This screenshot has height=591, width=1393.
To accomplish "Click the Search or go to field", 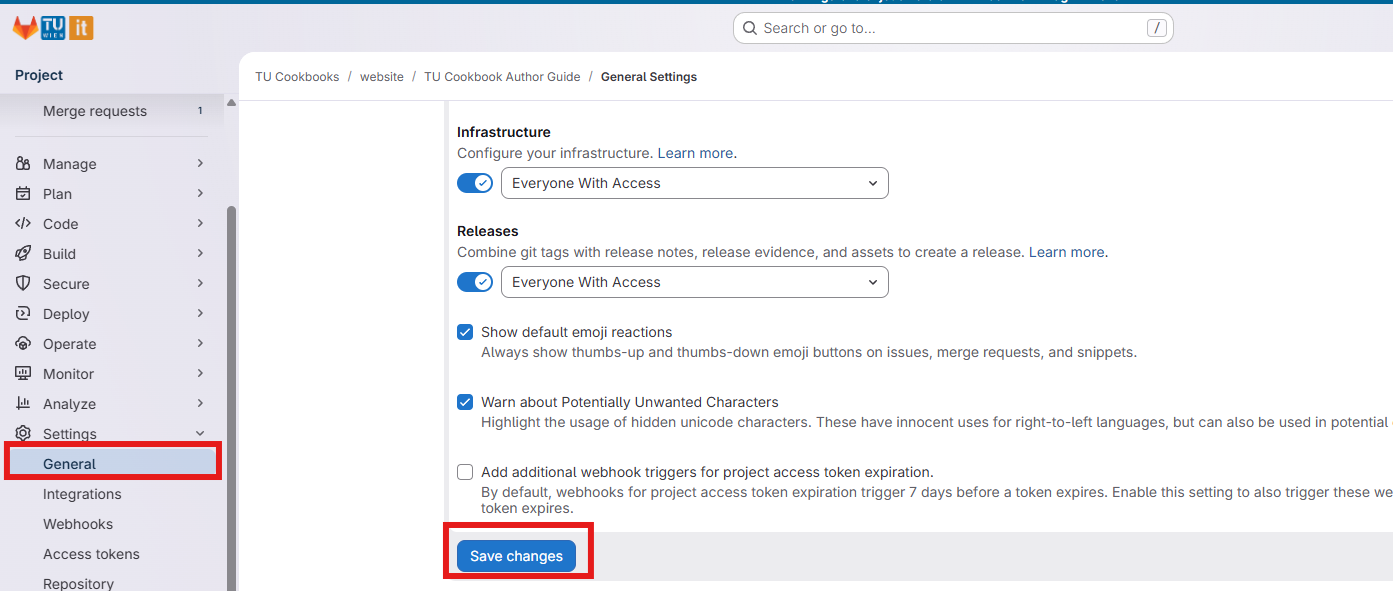I will [x=953, y=28].
